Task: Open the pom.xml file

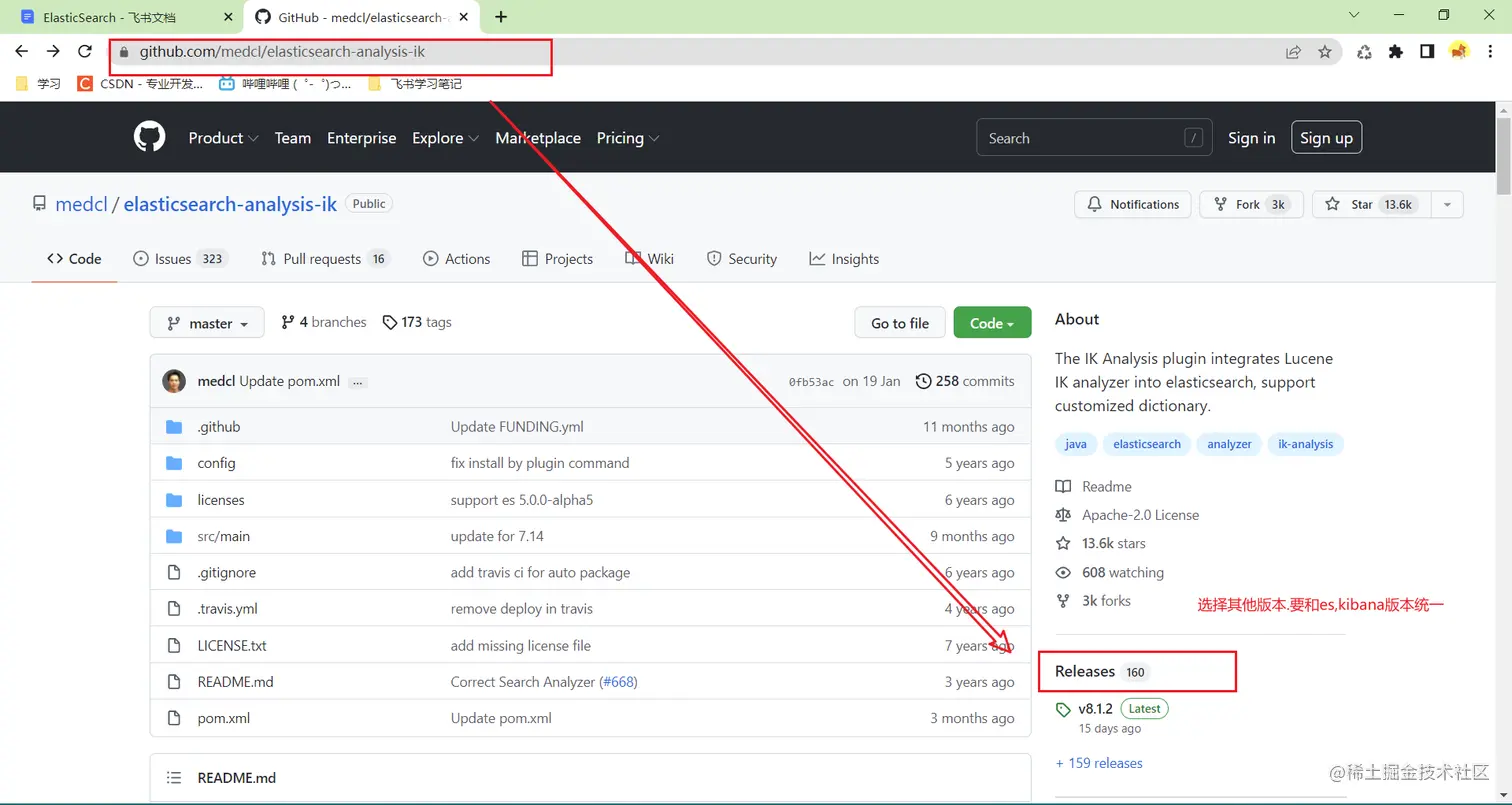Action: (224, 718)
